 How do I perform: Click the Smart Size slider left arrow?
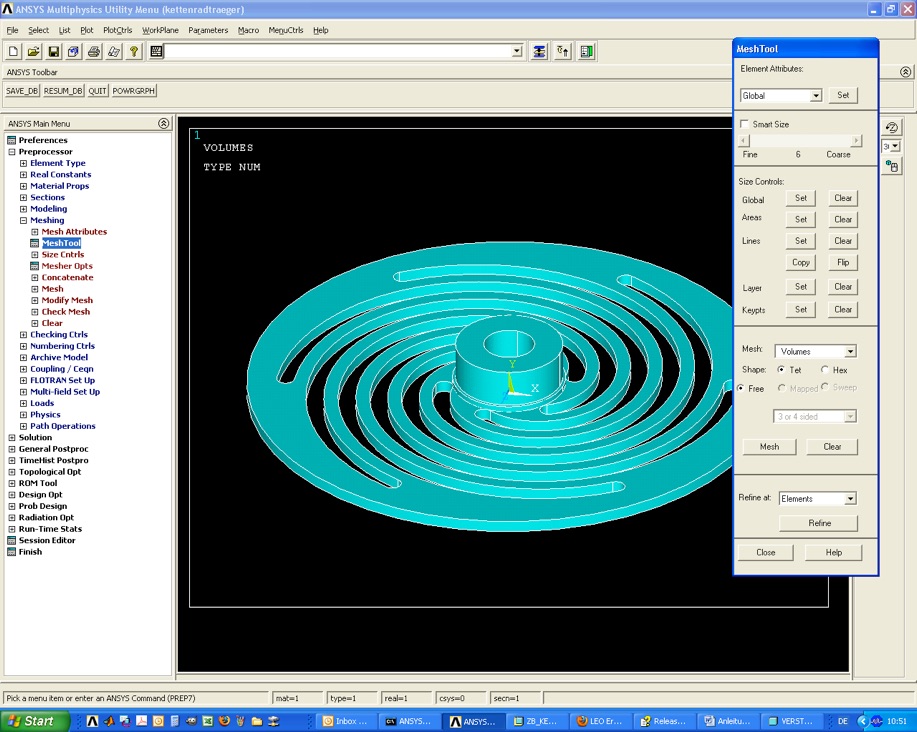point(744,141)
